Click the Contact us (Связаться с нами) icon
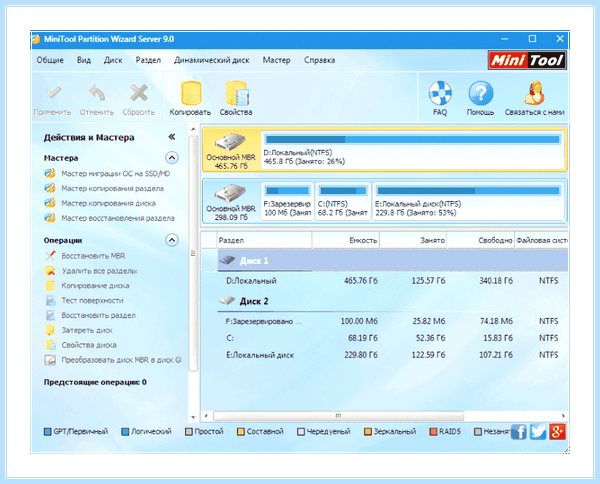600x484 pixels. tap(535, 93)
